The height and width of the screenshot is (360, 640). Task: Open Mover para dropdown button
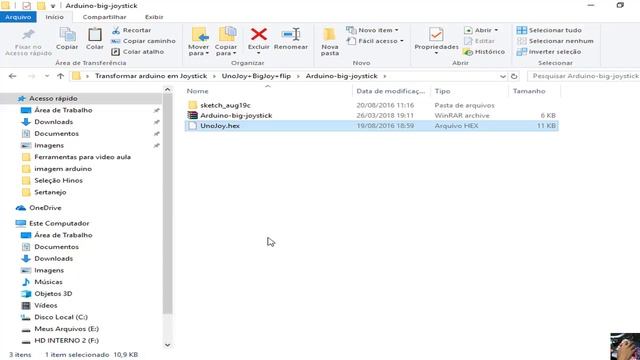coord(198,42)
